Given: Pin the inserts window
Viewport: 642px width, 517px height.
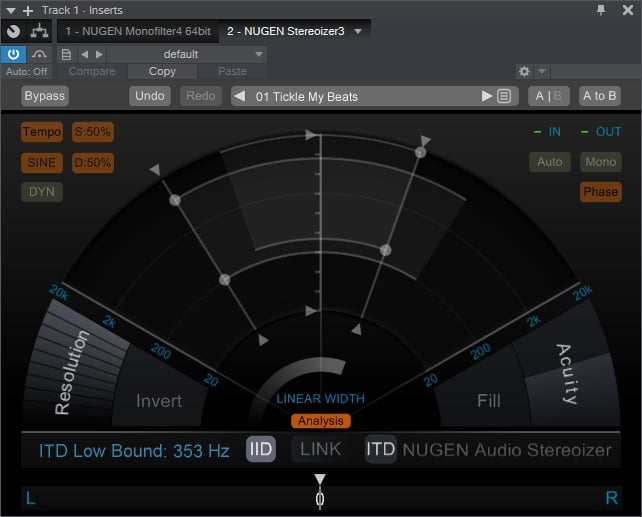Looking at the screenshot, I should tap(601, 10).
